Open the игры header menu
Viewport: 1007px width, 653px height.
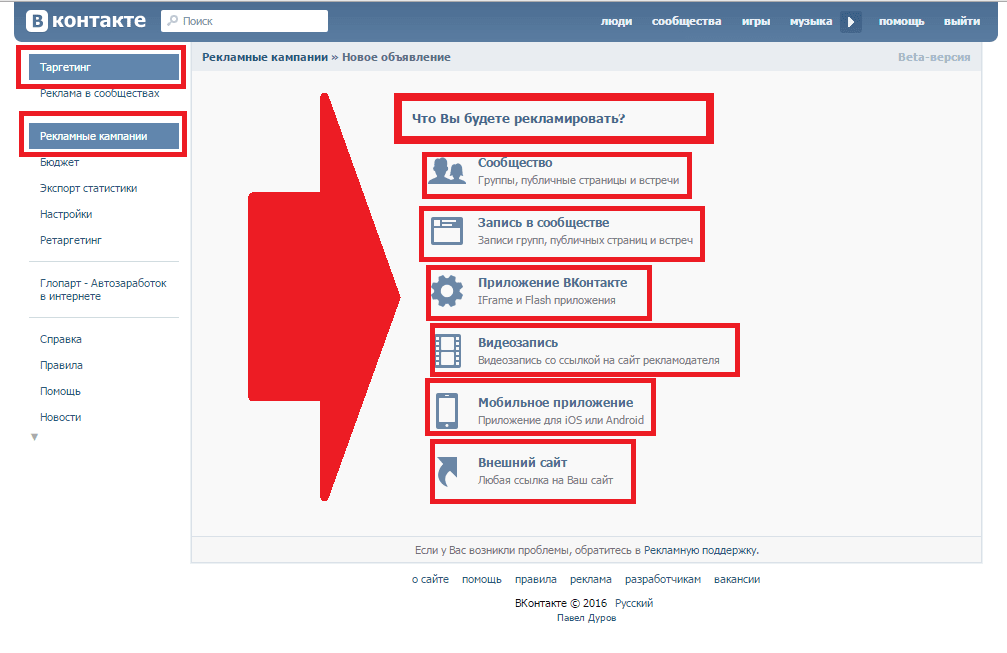pyautogui.click(x=755, y=21)
